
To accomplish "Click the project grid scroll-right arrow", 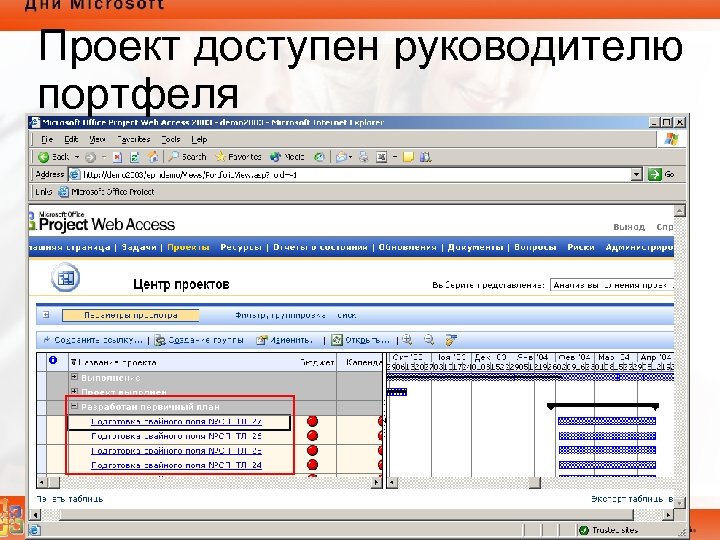I will 377,482.
